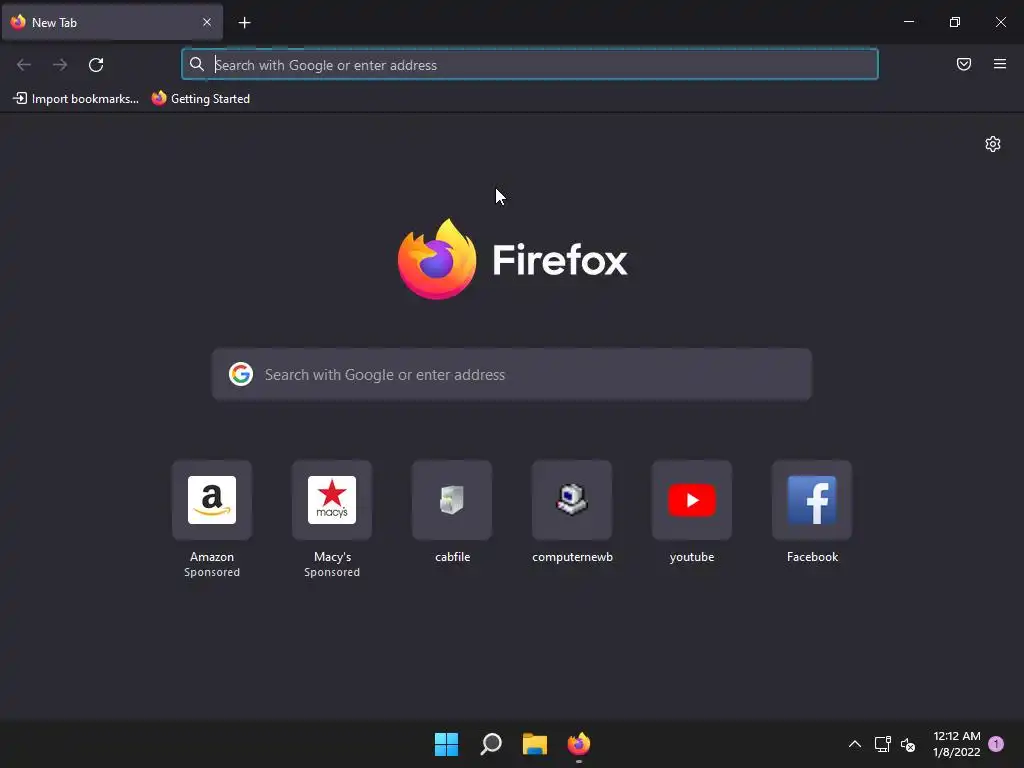Open a new tab with plus button

tap(244, 23)
